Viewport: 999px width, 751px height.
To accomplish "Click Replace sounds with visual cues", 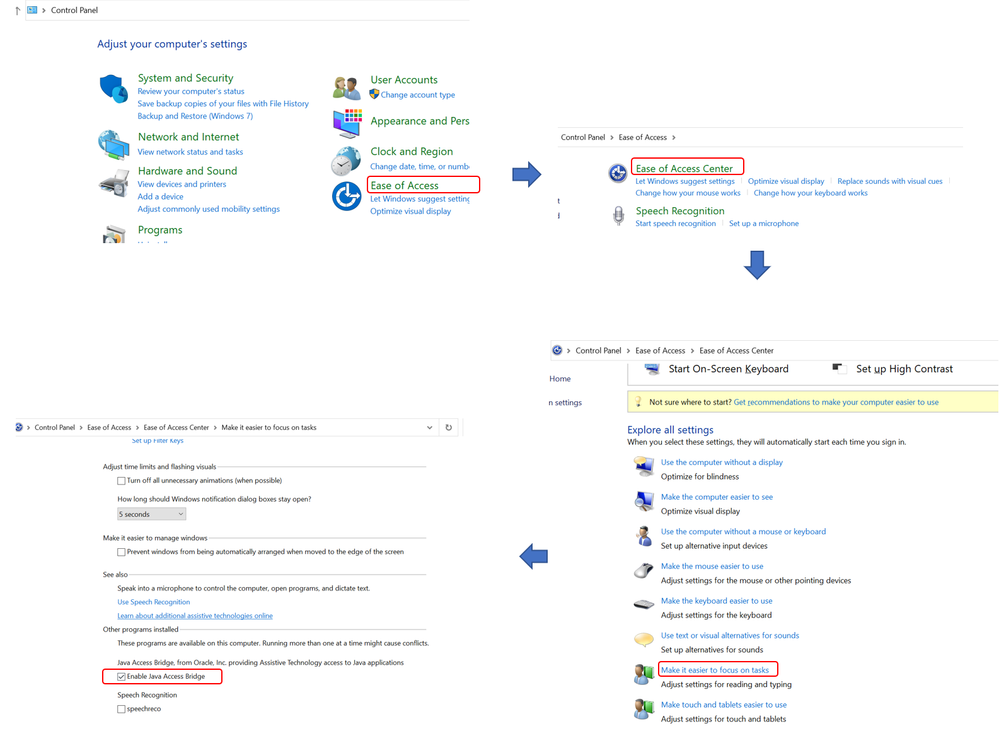I will coord(890,182).
